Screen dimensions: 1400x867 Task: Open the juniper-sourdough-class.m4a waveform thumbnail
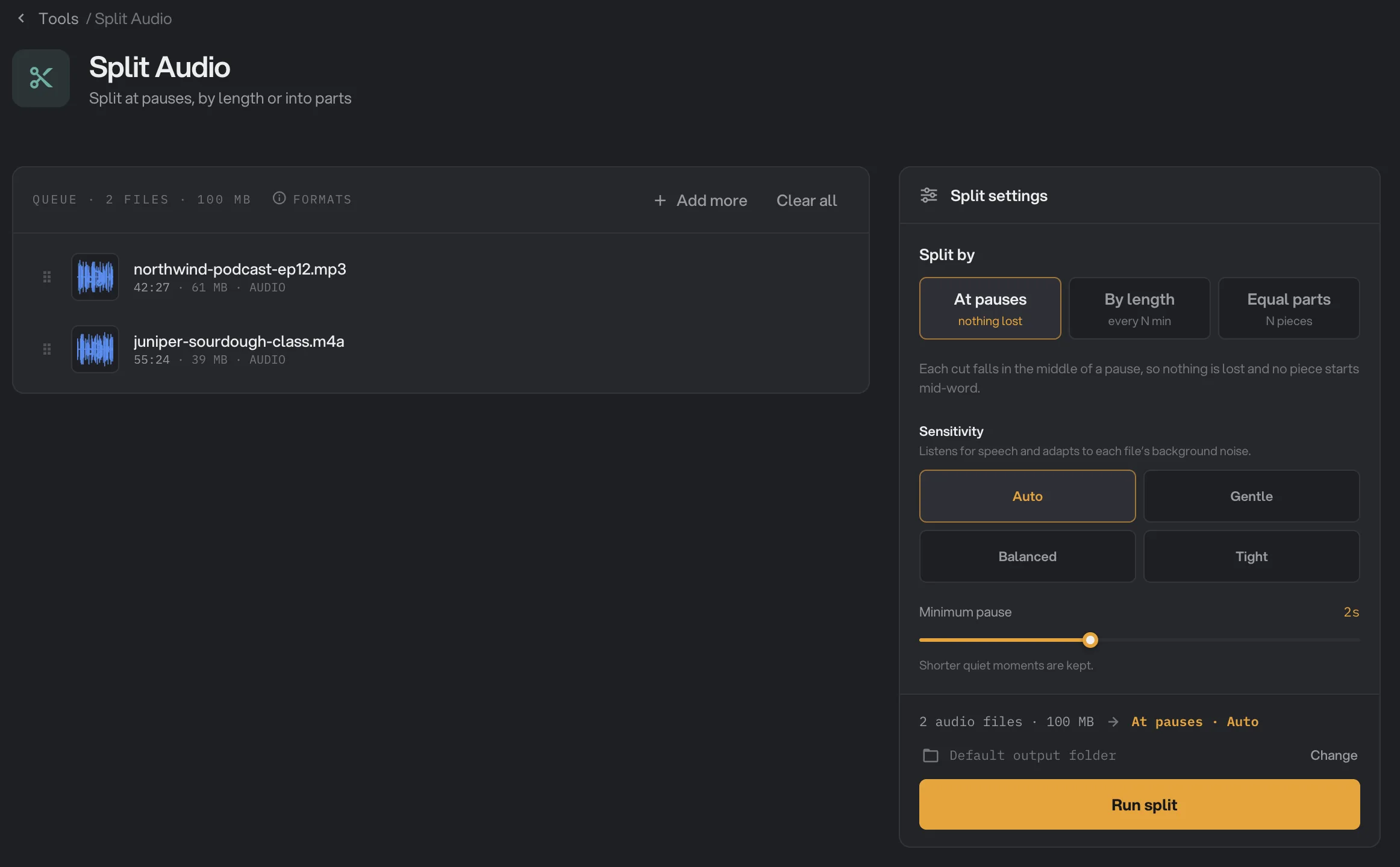[x=95, y=349]
